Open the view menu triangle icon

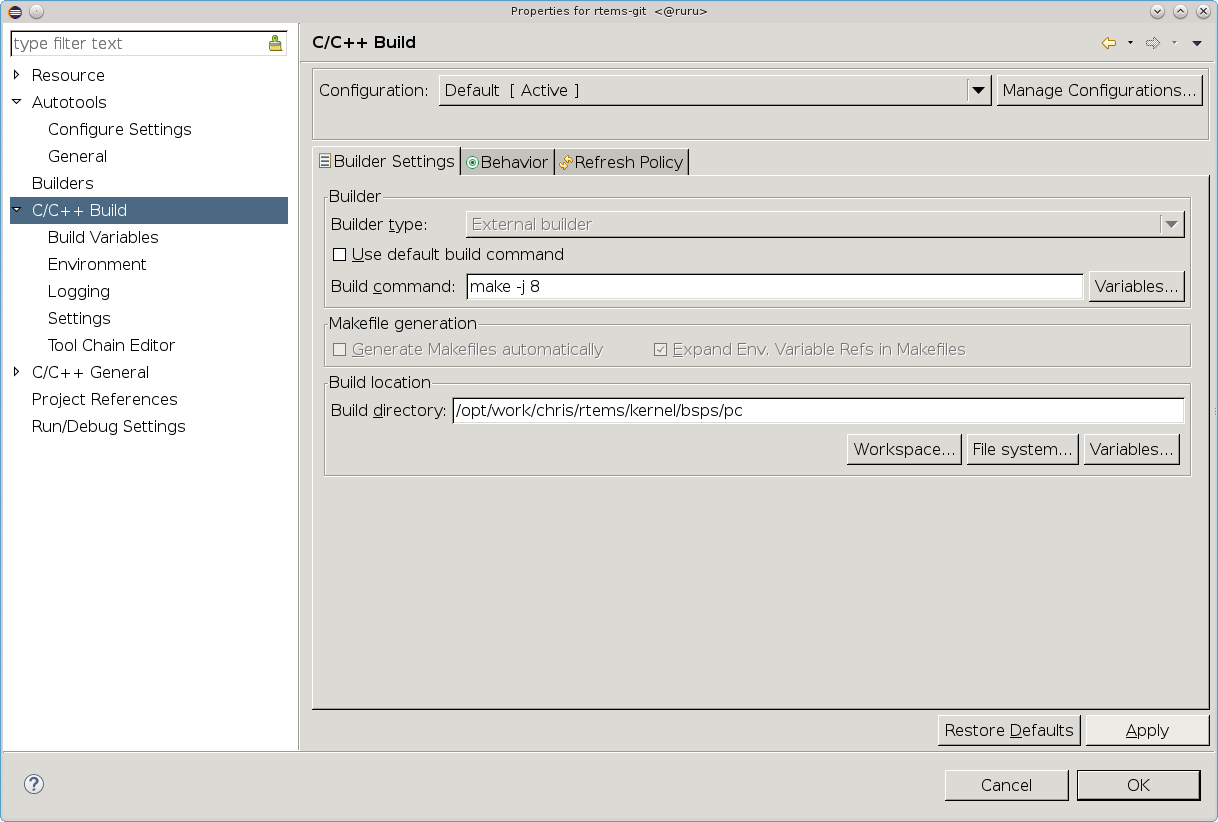(x=1196, y=43)
